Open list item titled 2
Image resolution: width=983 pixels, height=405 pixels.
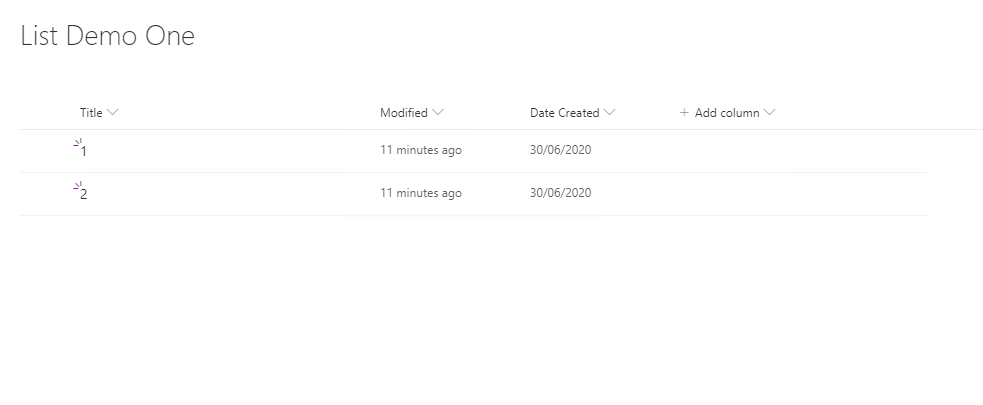tap(84, 194)
